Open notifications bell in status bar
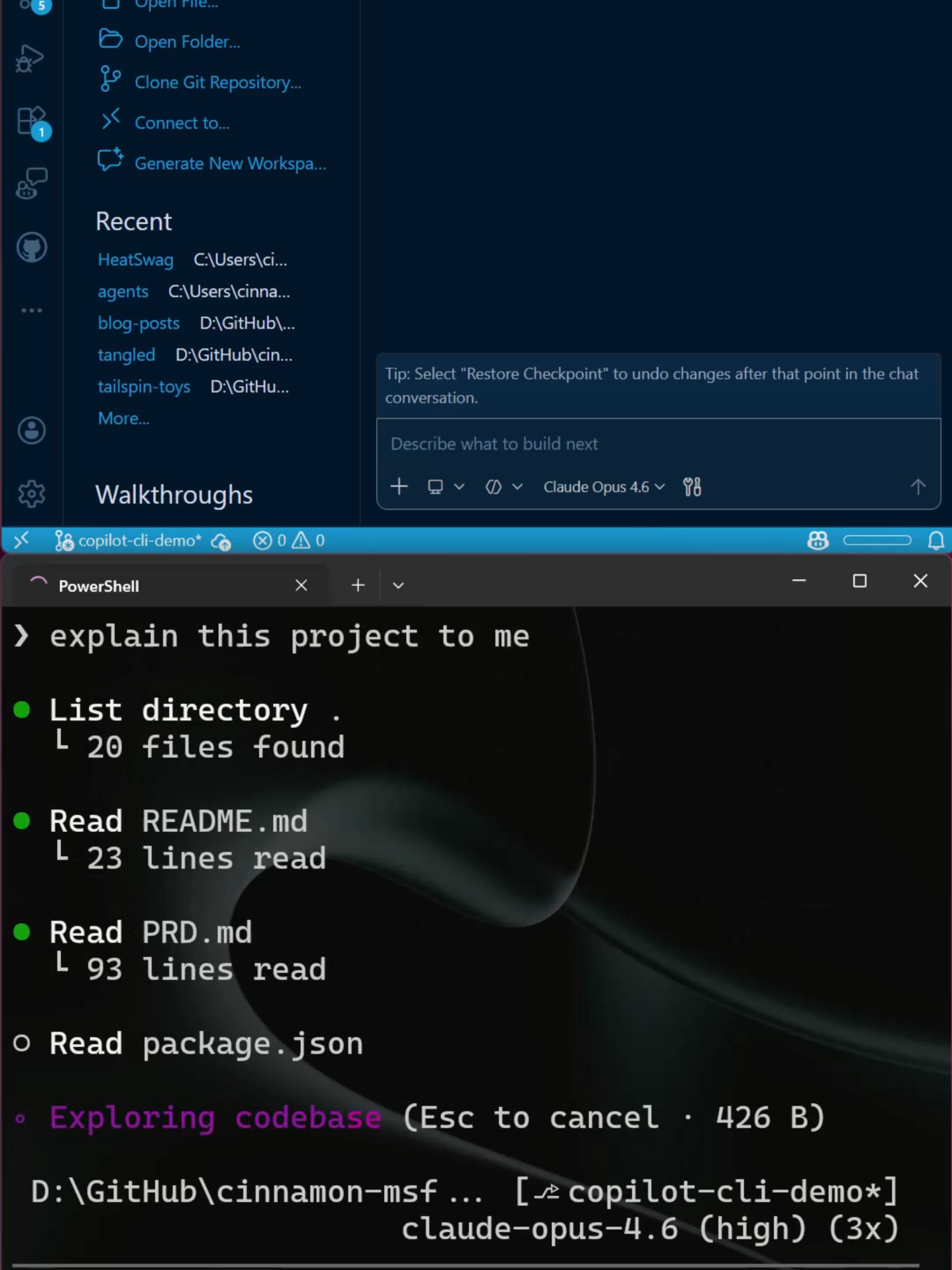 pyautogui.click(x=936, y=540)
